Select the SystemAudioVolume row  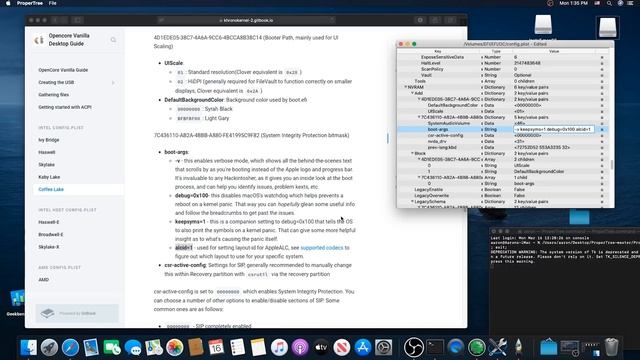[502, 123]
